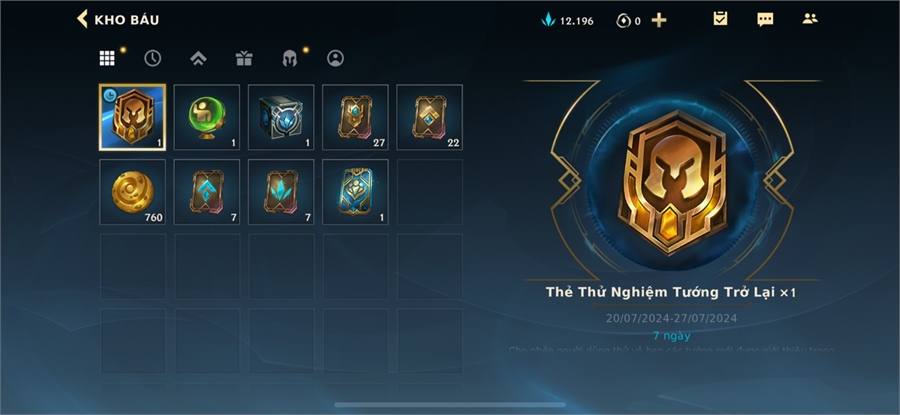Screen dimensions: 900x415
Task: Select the gold coin item with 760
Action: [x=133, y=192]
